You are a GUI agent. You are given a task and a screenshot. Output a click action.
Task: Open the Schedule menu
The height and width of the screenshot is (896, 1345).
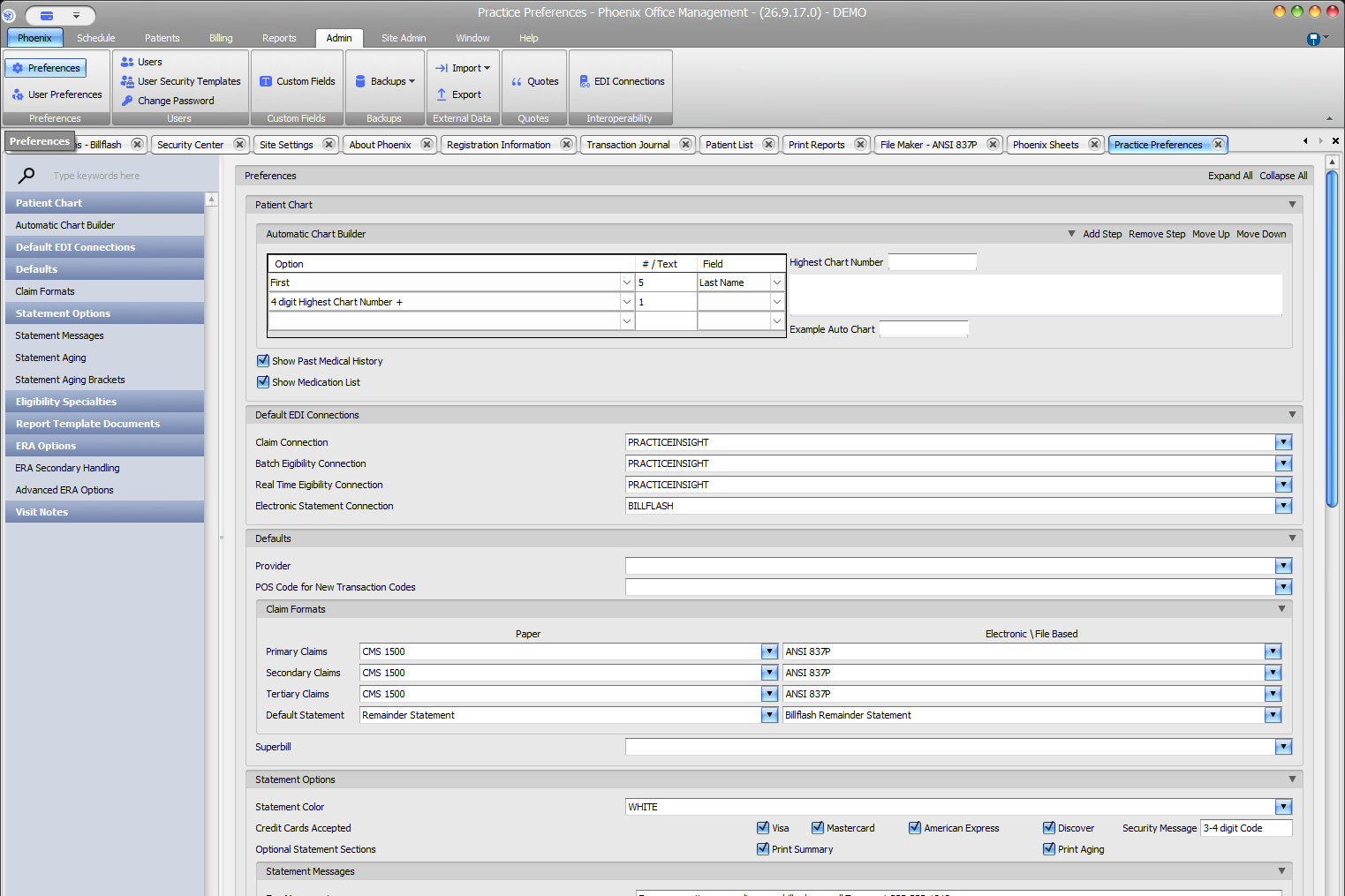pos(96,38)
